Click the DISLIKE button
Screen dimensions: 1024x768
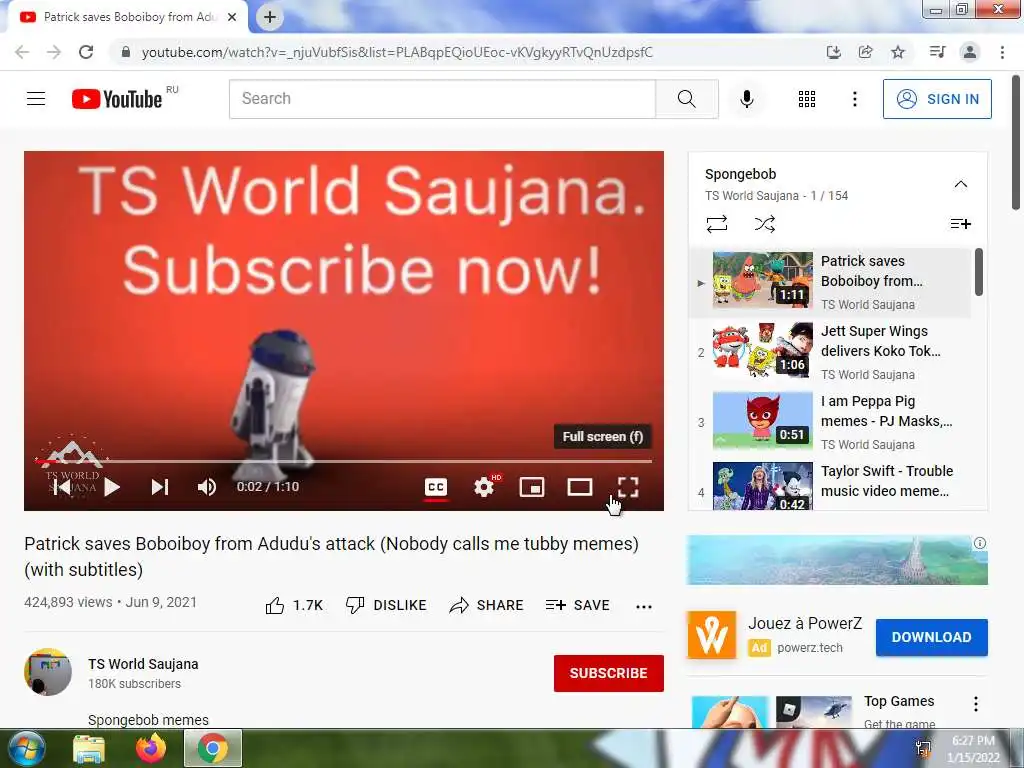(x=386, y=605)
